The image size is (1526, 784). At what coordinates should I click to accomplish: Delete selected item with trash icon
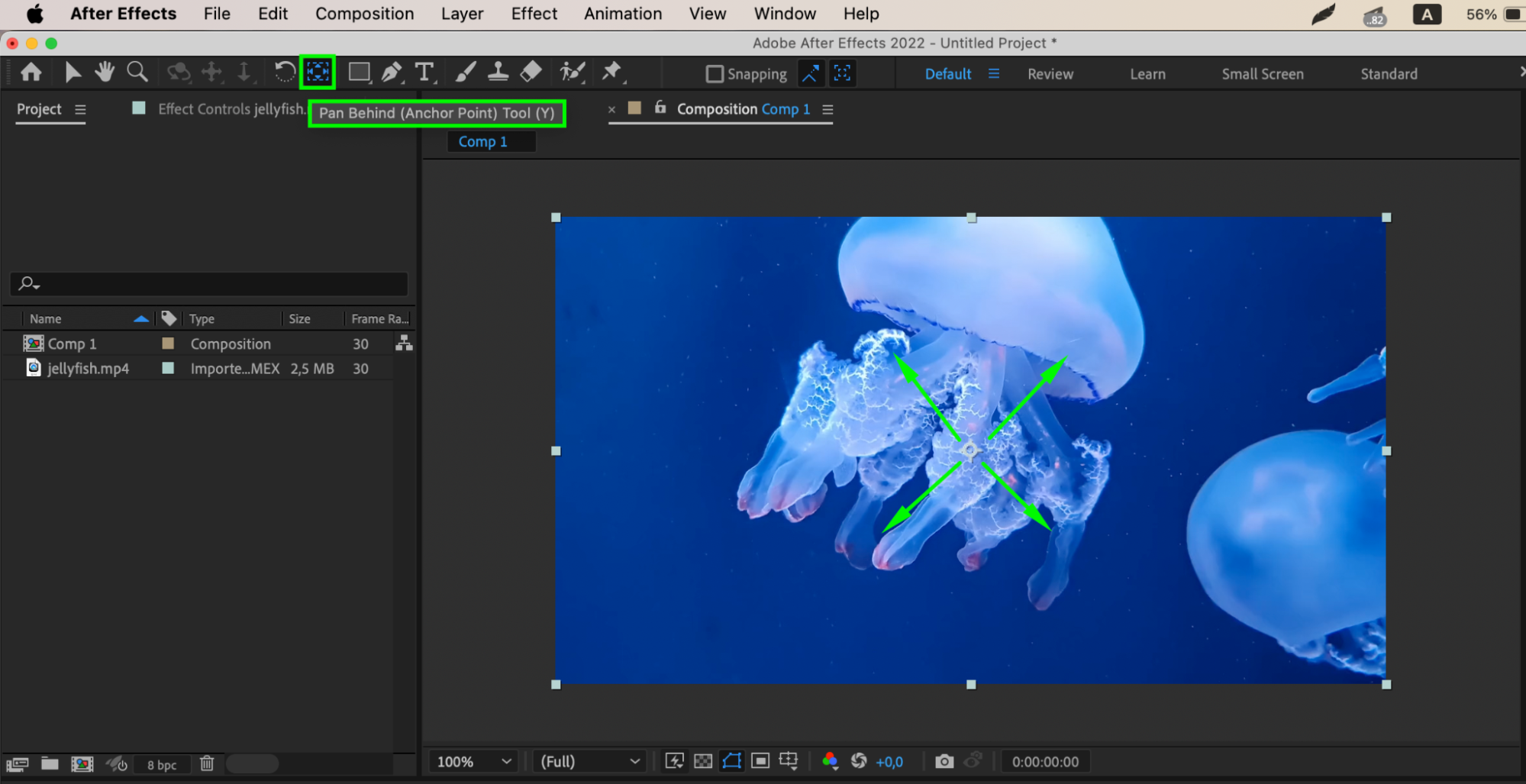tap(207, 763)
